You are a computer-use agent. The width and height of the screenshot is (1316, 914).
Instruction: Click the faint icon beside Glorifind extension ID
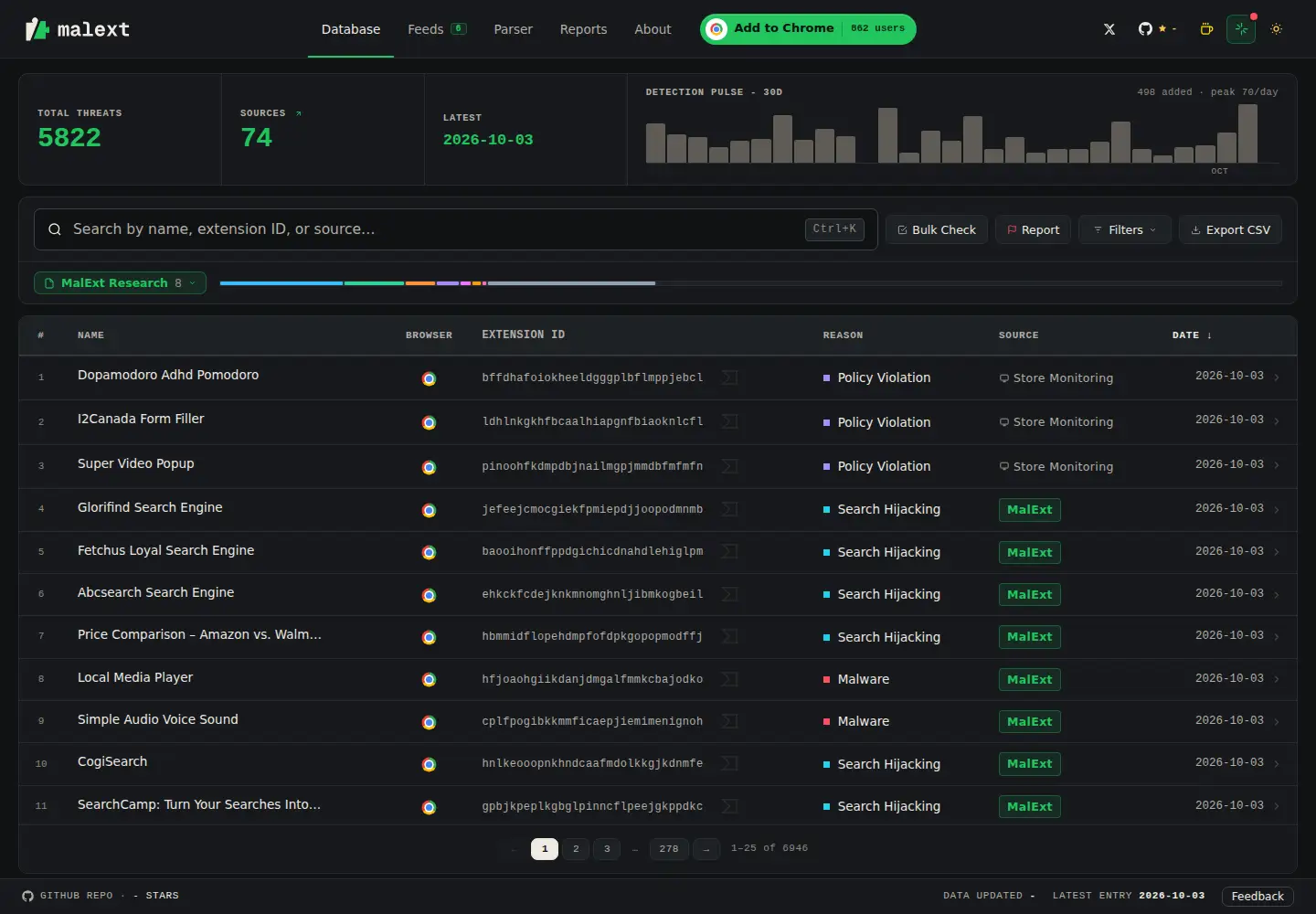point(729,509)
